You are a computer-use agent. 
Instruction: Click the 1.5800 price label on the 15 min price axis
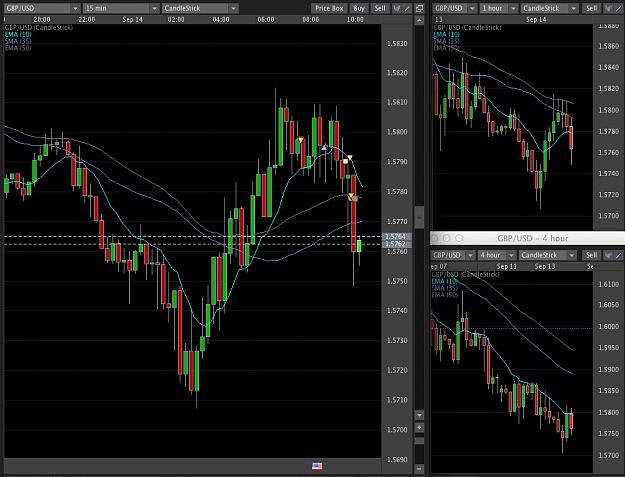(397, 132)
